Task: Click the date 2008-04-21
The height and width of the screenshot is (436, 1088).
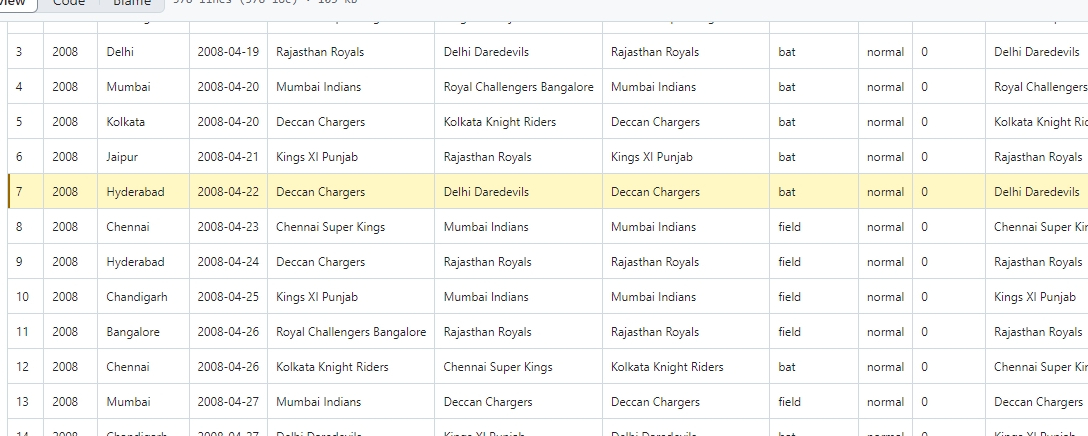Action: pyautogui.click(x=228, y=157)
